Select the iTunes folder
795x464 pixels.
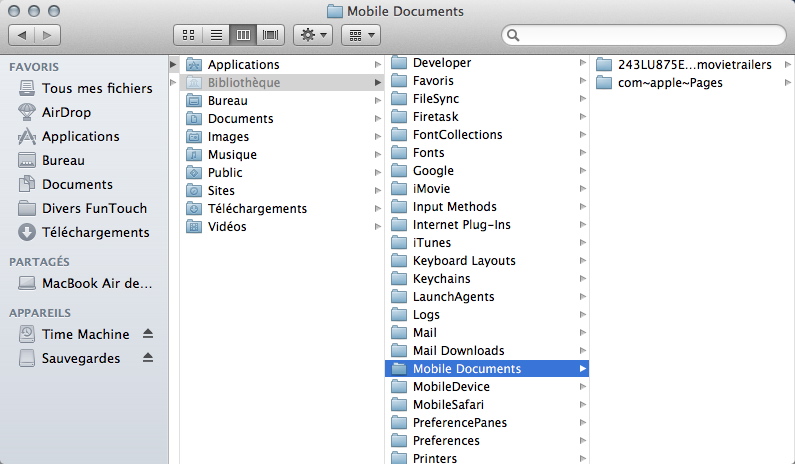[487, 242]
